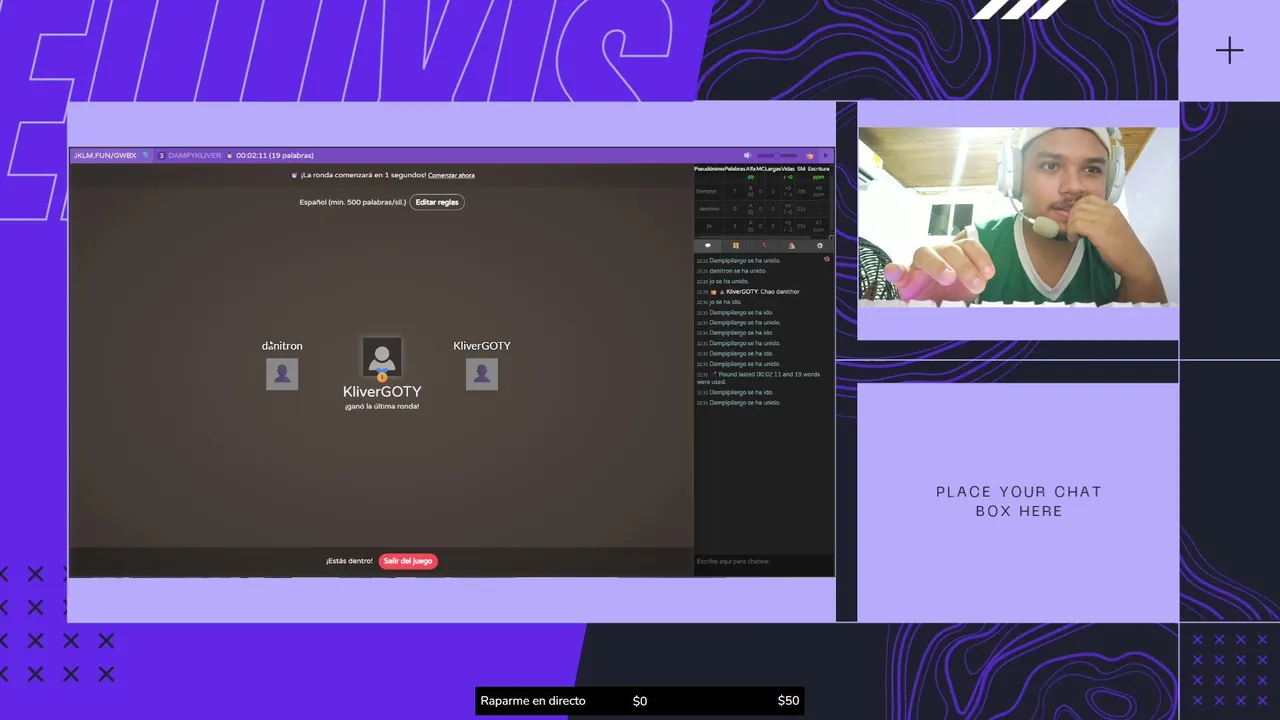
Task: Mute the game sound via speaker icon
Action: point(746,155)
